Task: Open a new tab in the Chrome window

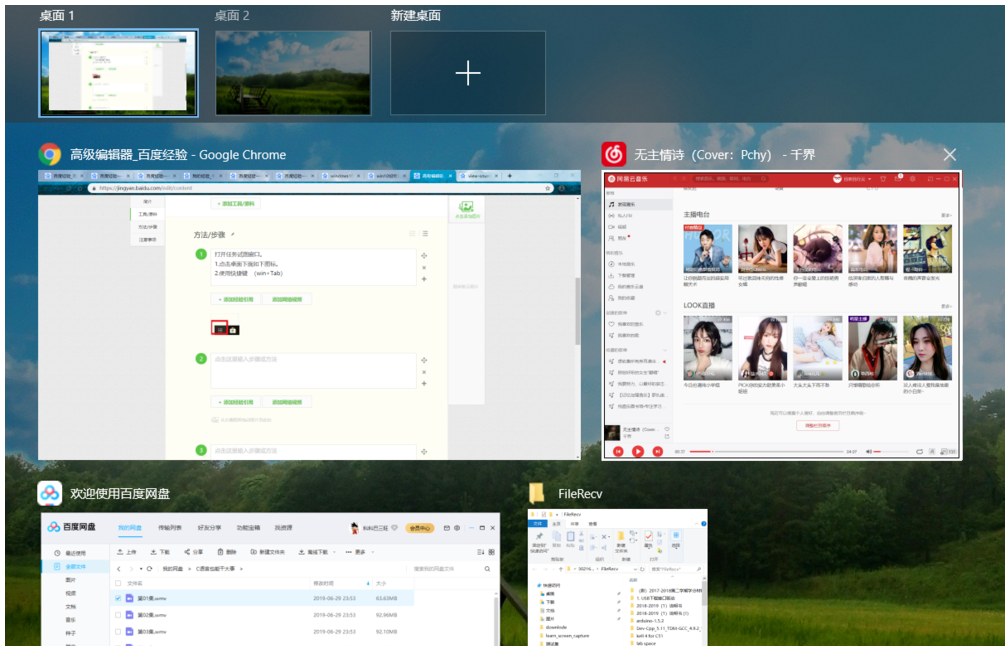Action: coord(510,175)
